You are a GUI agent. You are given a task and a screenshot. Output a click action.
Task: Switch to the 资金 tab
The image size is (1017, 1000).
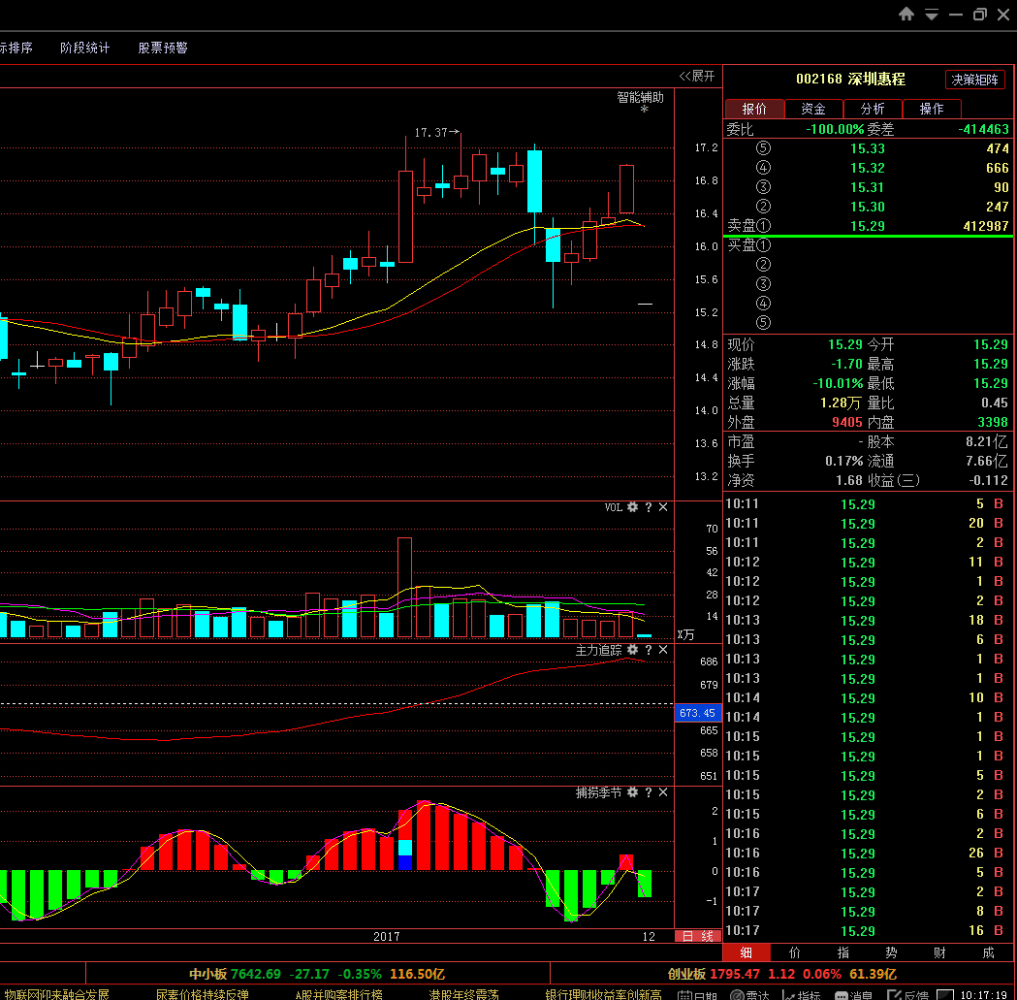[x=813, y=109]
